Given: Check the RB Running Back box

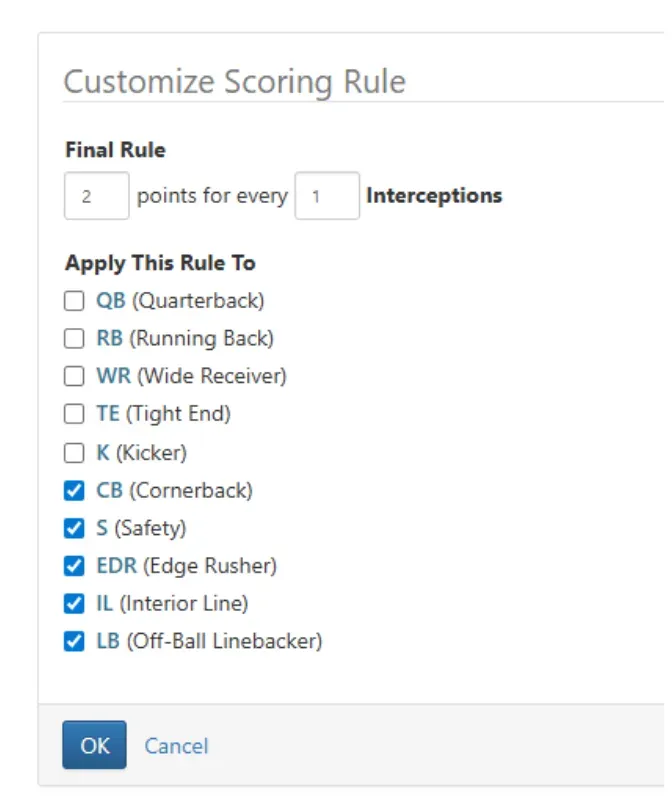Looking at the screenshot, I should click(74, 339).
